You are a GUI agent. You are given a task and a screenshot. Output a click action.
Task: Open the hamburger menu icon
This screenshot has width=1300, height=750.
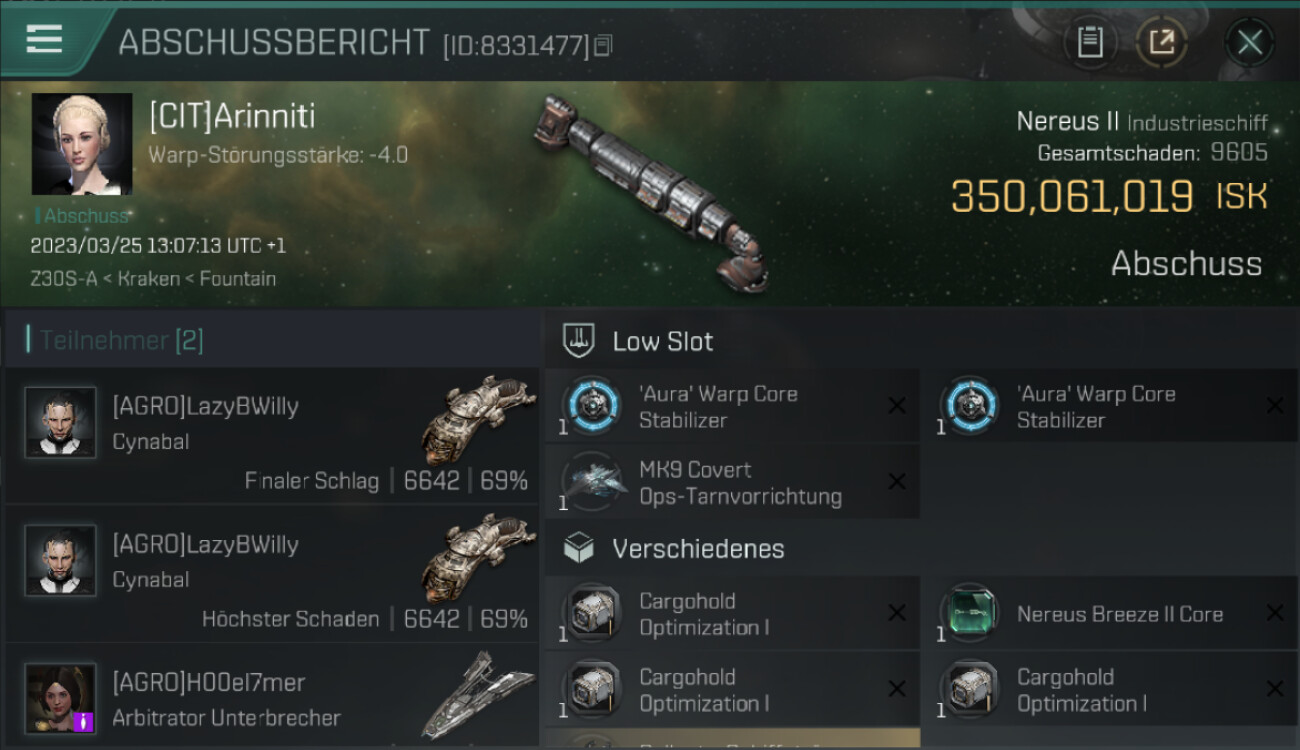(x=44, y=39)
